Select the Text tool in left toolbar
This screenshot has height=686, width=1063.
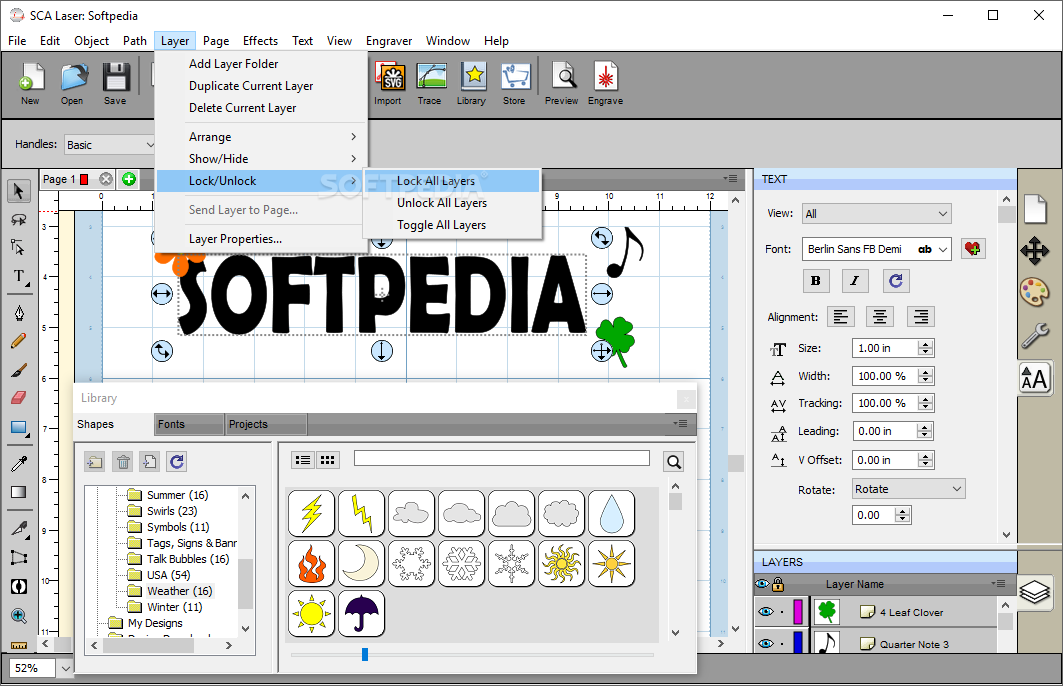pyautogui.click(x=19, y=277)
